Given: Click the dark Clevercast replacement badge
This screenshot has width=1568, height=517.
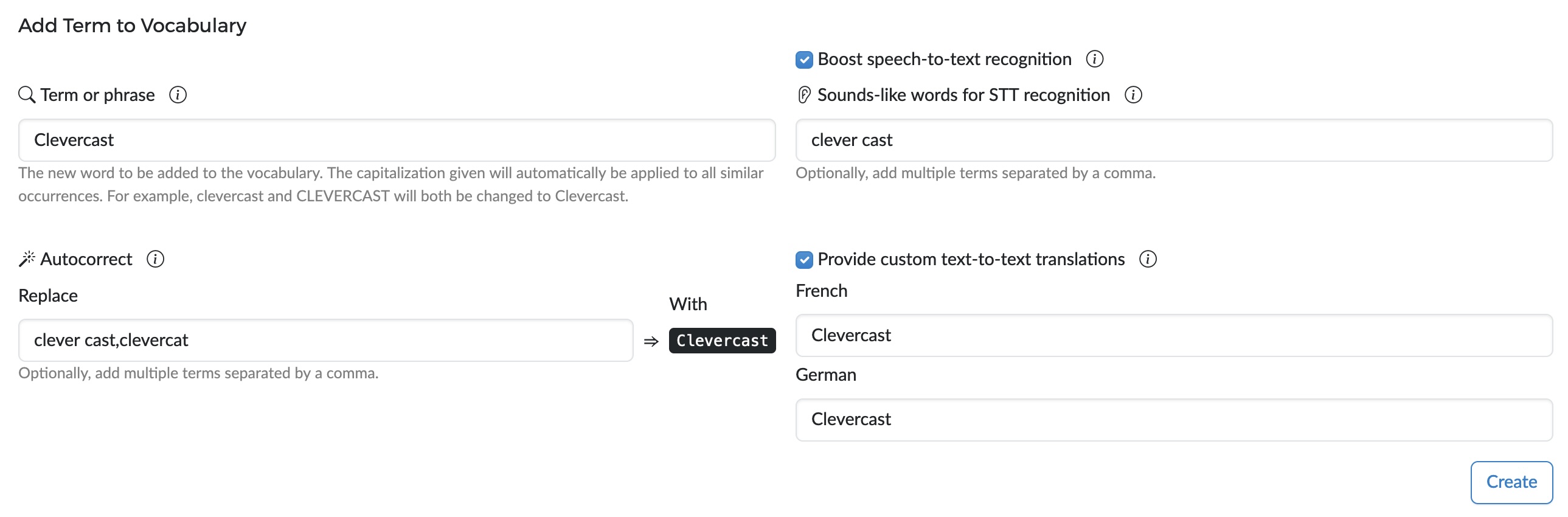Looking at the screenshot, I should [x=722, y=341].
